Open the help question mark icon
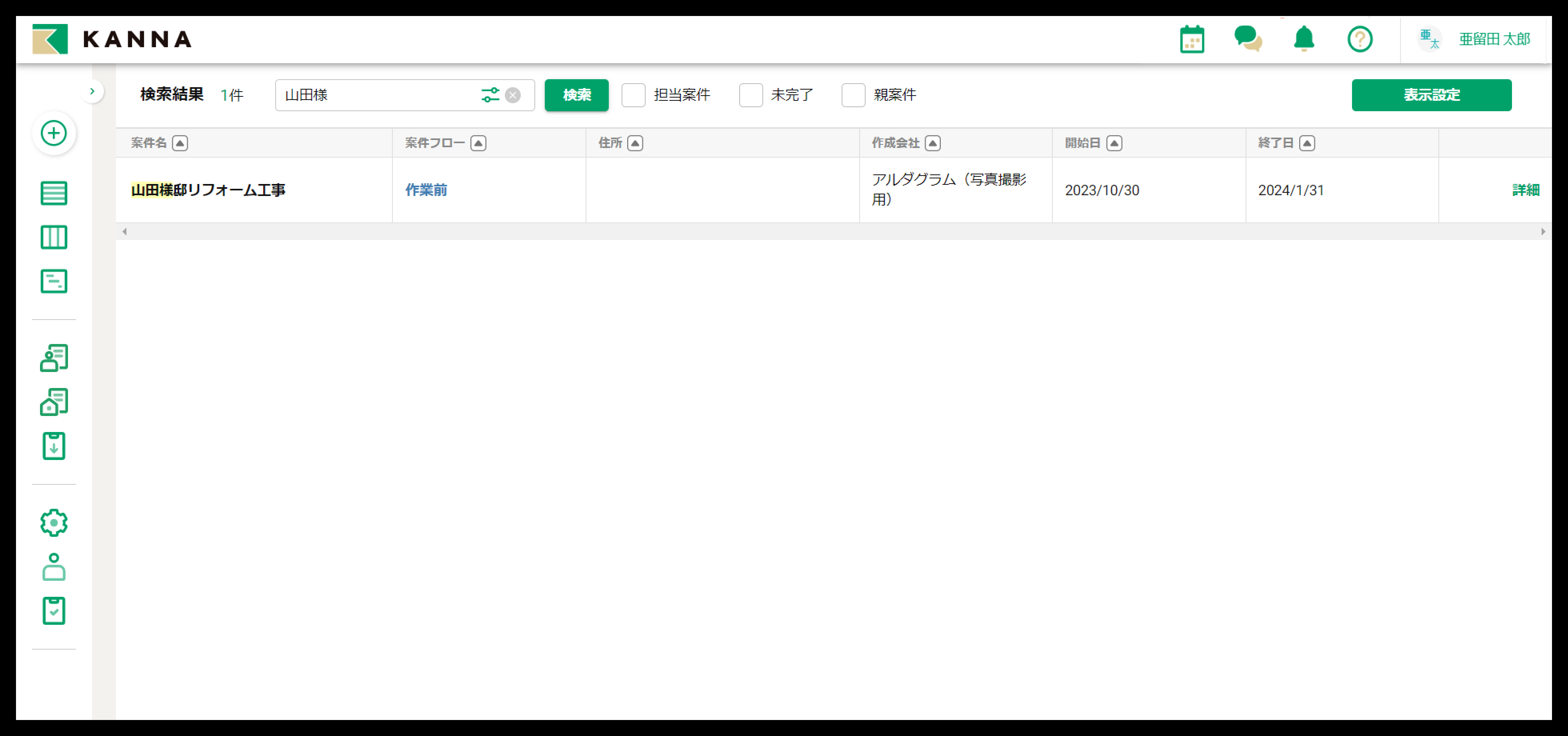Image resolution: width=1568 pixels, height=736 pixels. click(1359, 40)
